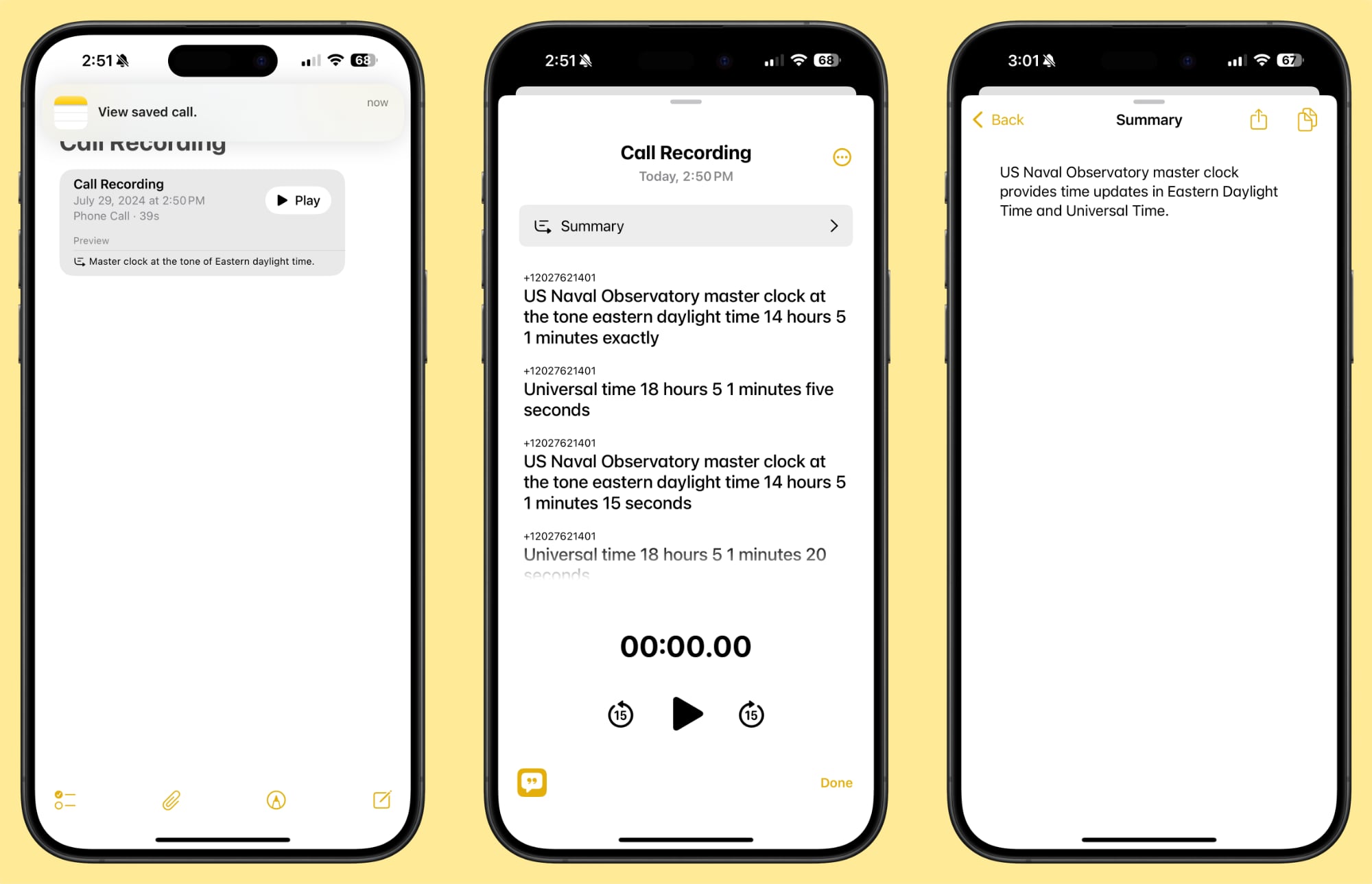Skip forward 15 seconds in recording
1372x884 pixels.
[752, 714]
